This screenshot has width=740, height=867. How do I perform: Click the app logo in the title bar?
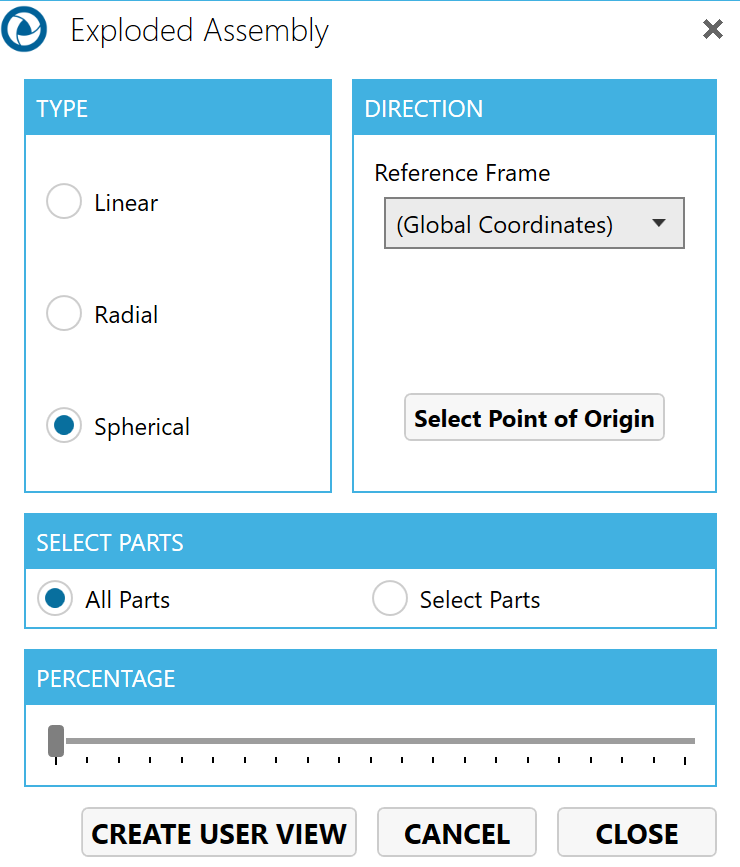click(x=25, y=32)
